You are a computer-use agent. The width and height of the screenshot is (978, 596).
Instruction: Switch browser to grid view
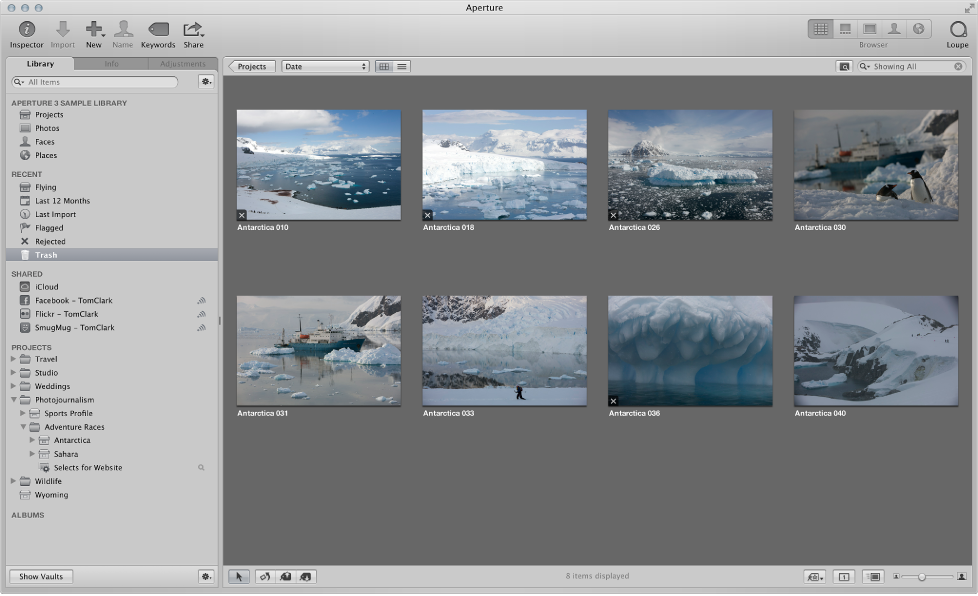[384, 67]
